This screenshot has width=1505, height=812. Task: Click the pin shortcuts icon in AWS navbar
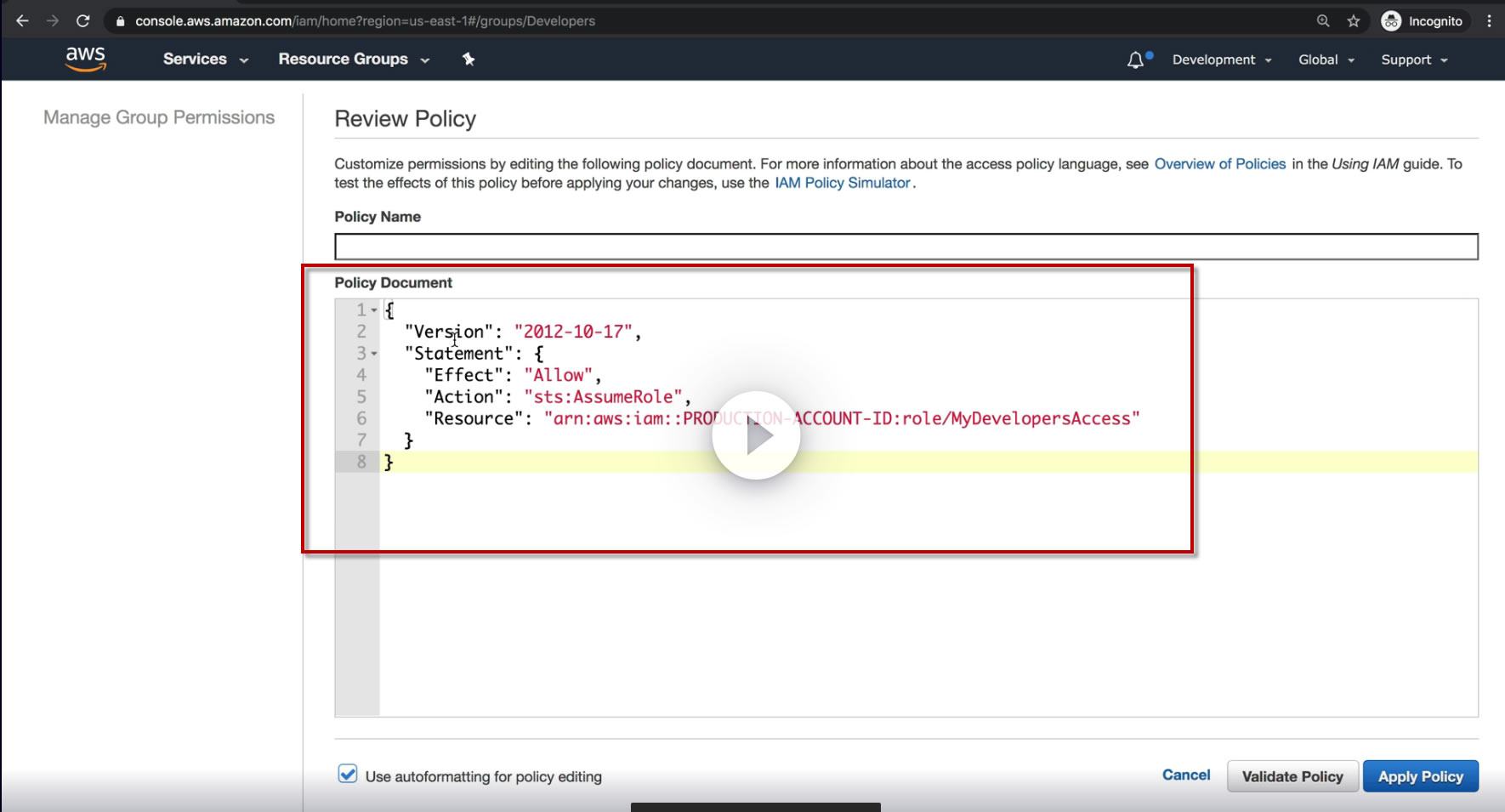pyautogui.click(x=469, y=59)
